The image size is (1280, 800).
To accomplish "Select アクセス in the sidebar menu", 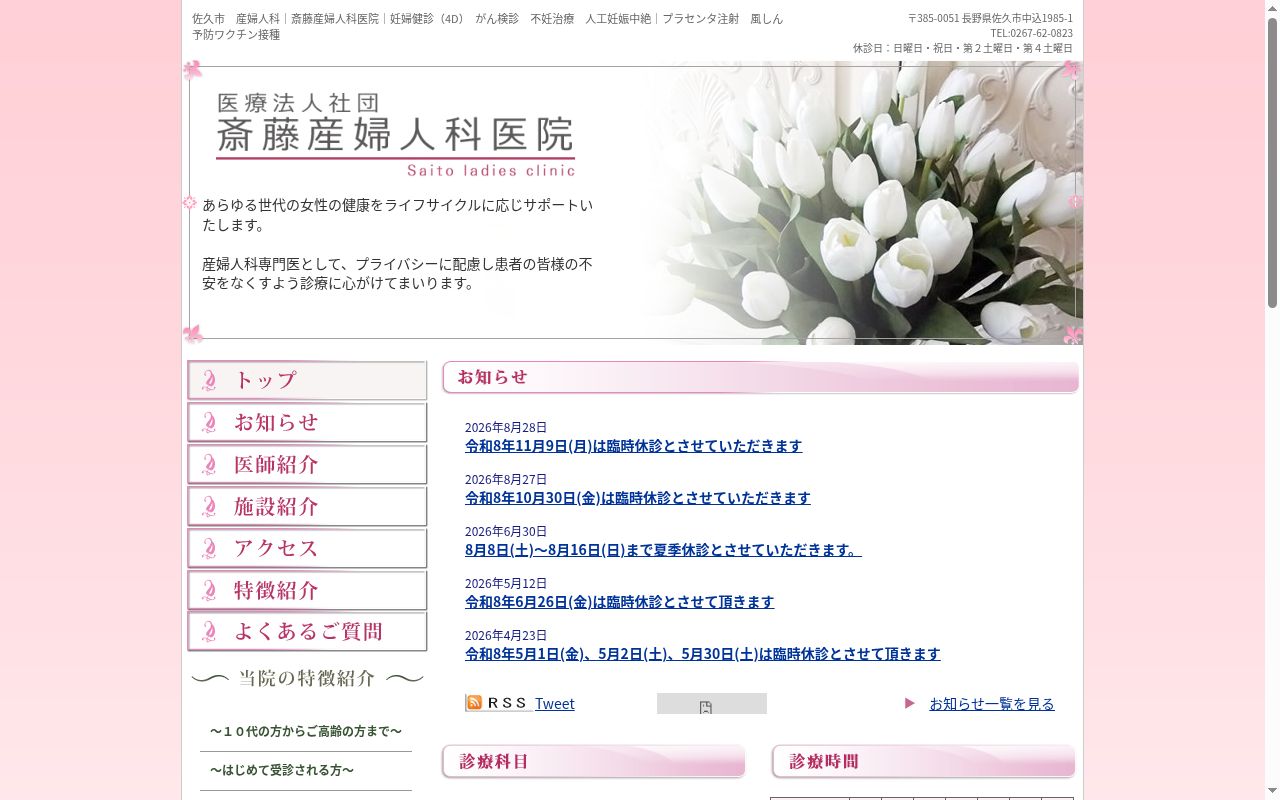I will click(307, 549).
